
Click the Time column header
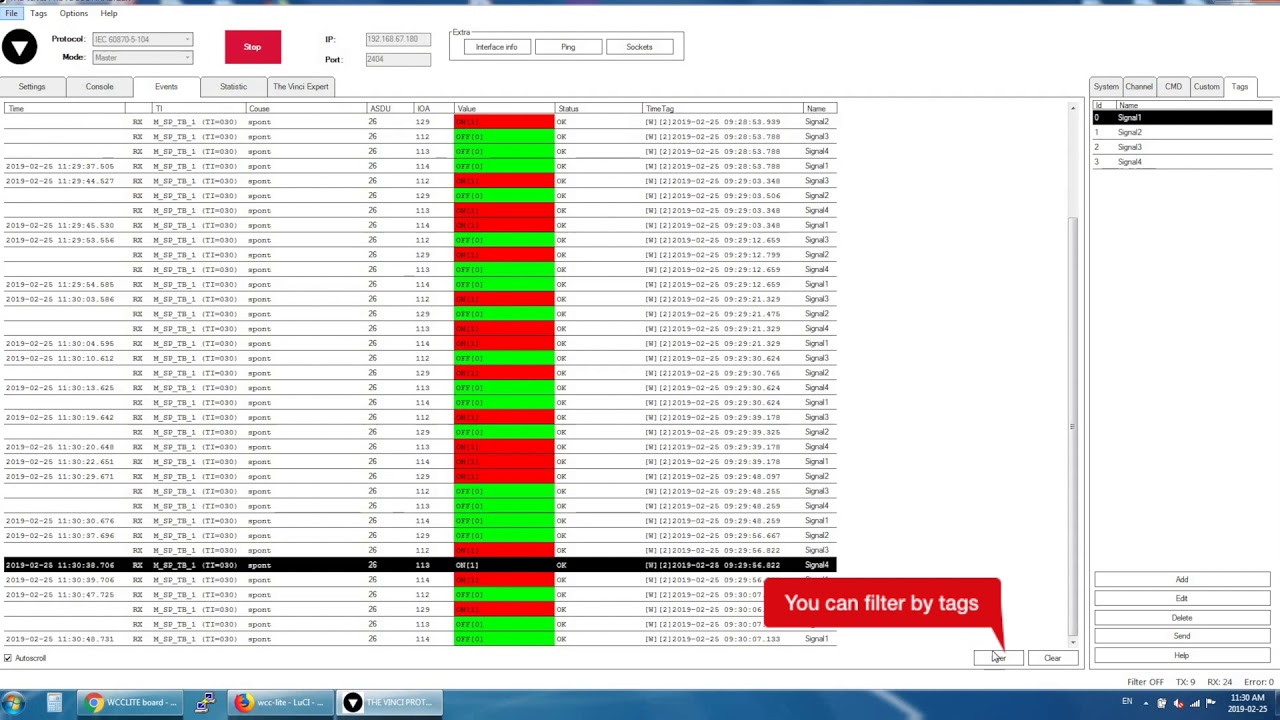[64, 108]
